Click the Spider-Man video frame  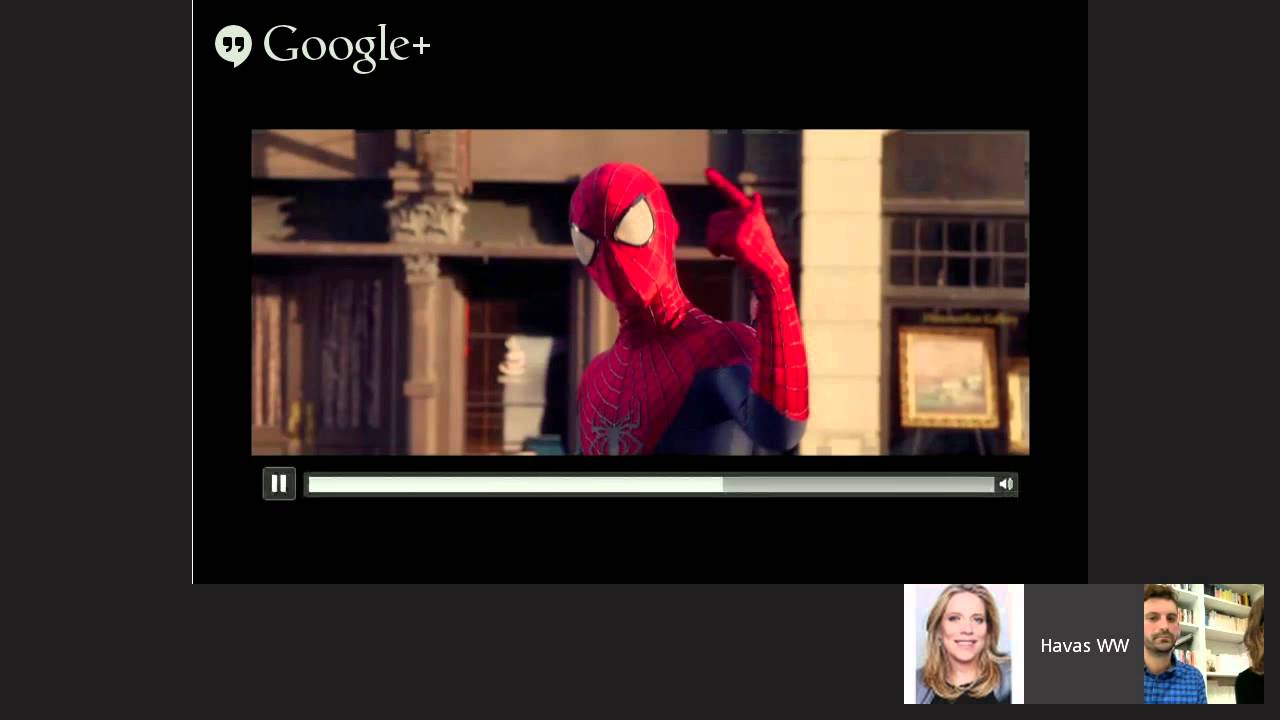tap(640, 292)
